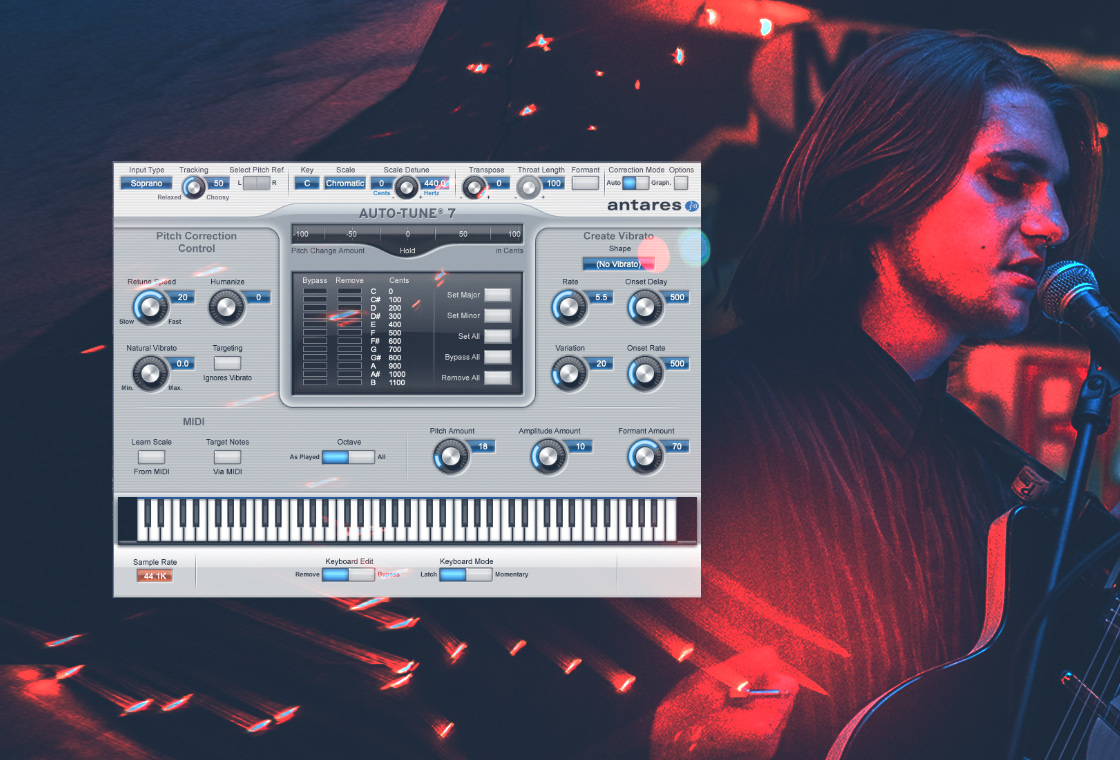Click the Natural Vibrato knob
The height and width of the screenshot is (760, 1120).
point(151,372)
